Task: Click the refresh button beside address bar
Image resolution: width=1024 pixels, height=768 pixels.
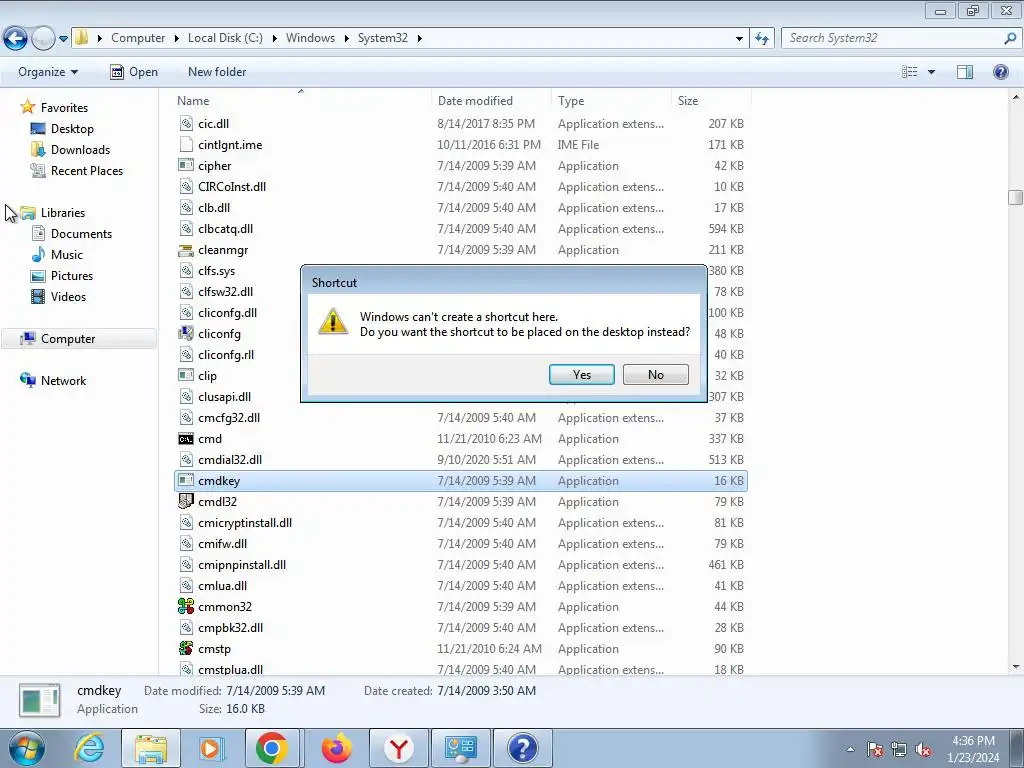Action: [x=761, y=38]
